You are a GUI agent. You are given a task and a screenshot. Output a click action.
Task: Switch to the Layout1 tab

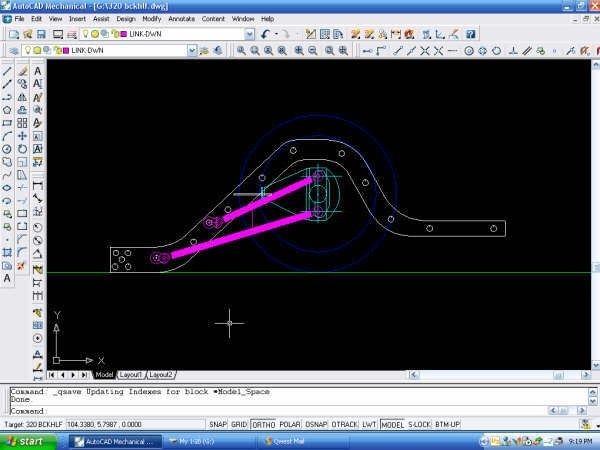coord(131,374)
